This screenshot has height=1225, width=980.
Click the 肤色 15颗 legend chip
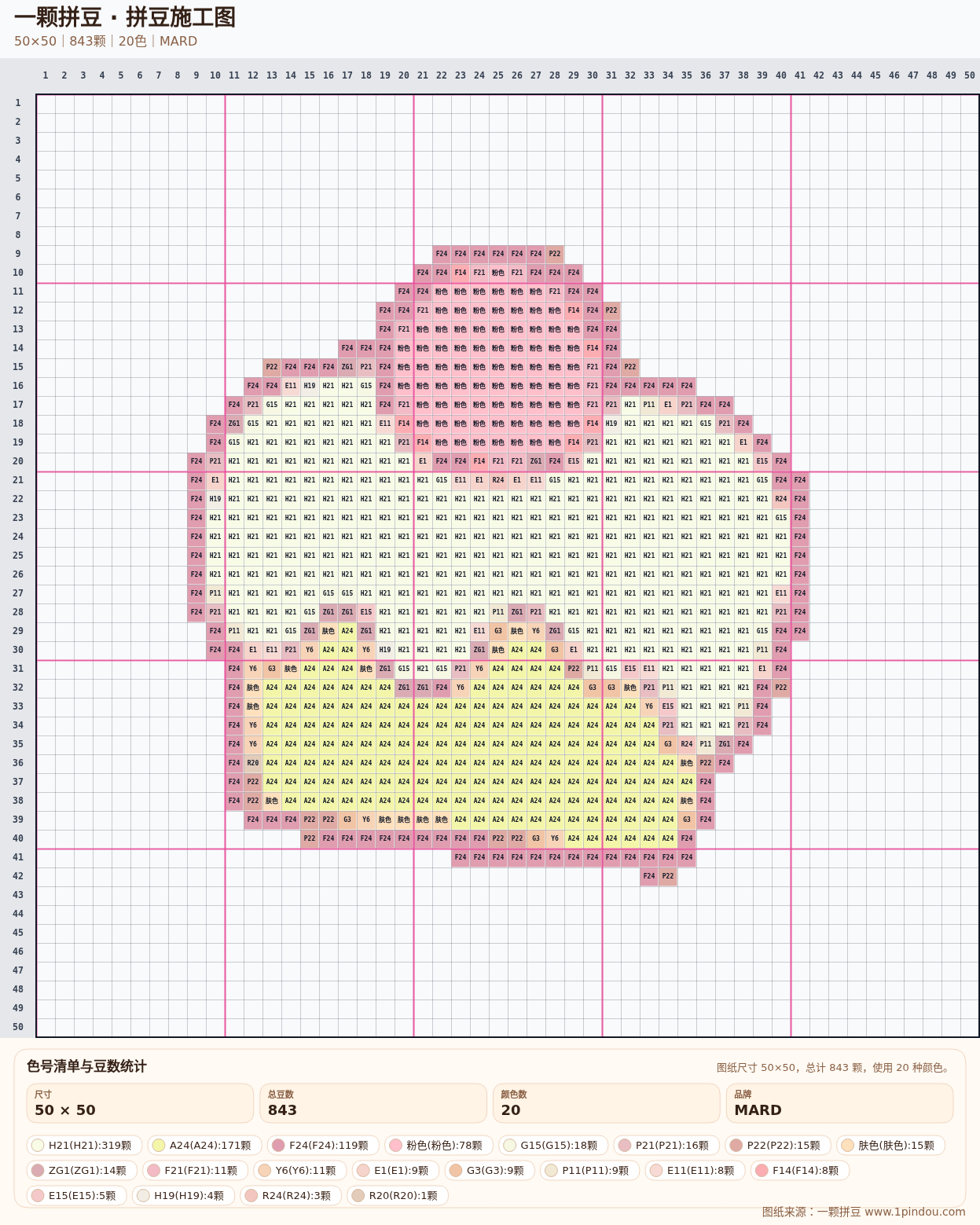click(x=890, y=1145)
